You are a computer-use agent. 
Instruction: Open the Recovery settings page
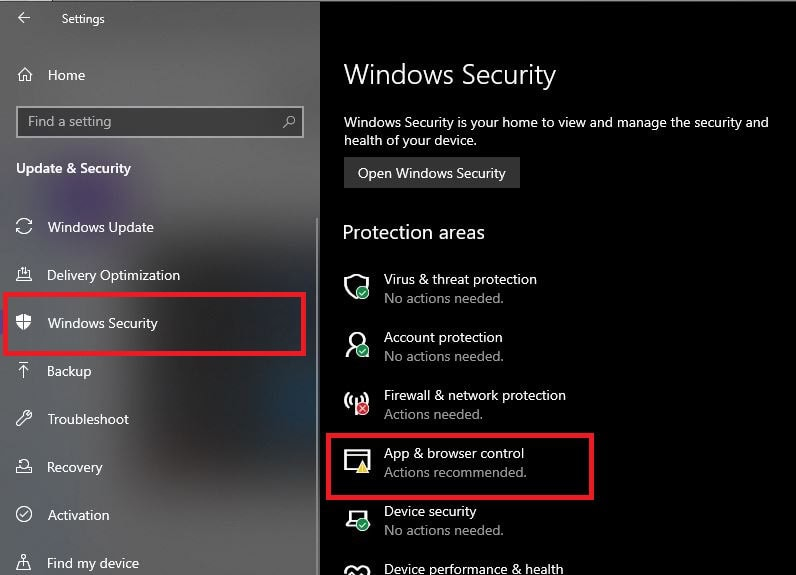tap(74, 467)
